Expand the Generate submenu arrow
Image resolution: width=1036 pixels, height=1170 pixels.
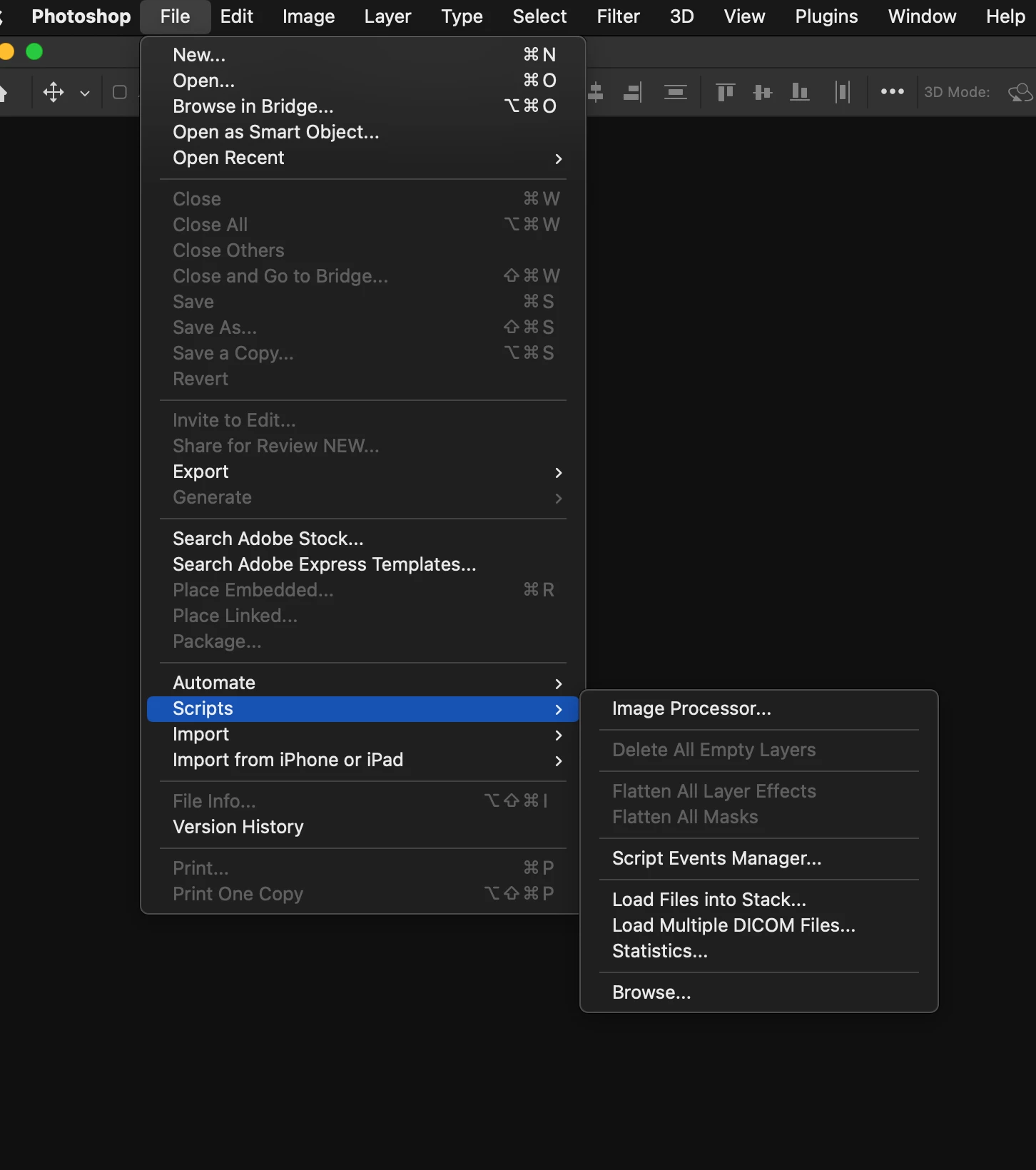click(x=559, y=498)
